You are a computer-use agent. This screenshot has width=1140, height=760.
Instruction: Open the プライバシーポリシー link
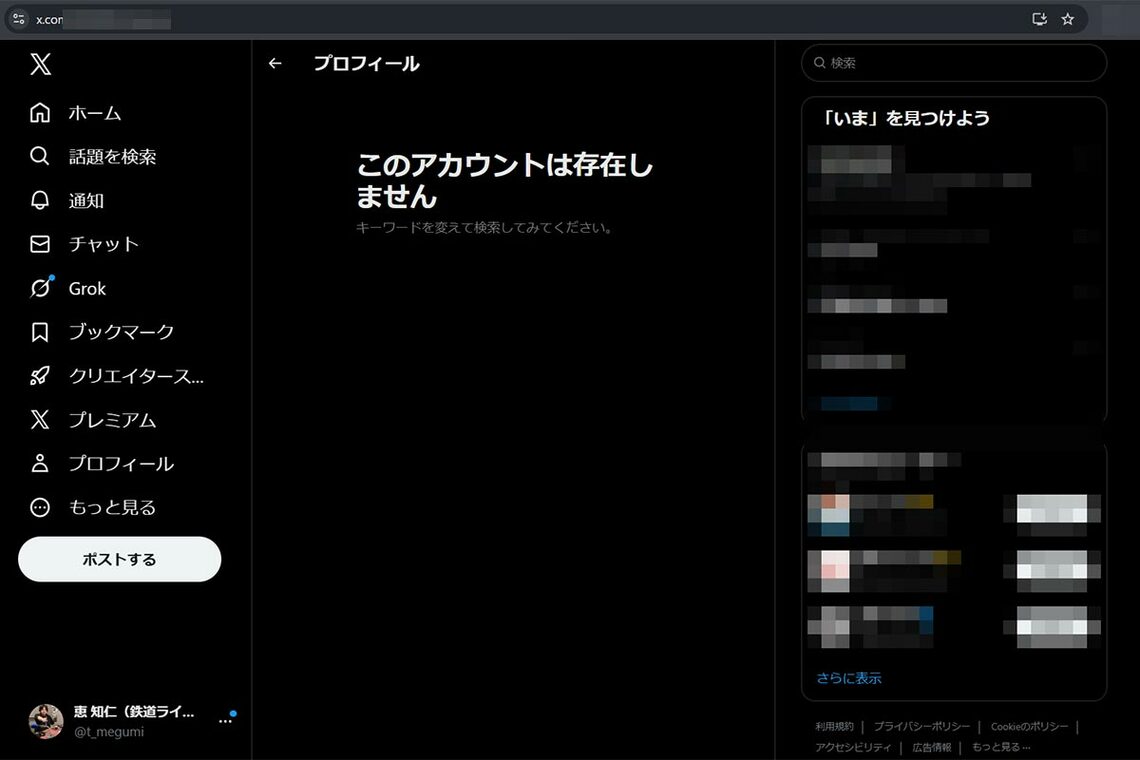tap(921, 727)
